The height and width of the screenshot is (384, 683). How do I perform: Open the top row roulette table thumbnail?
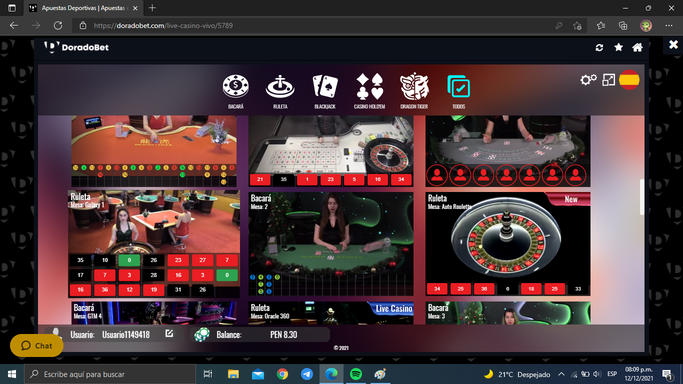pos(331,151)
